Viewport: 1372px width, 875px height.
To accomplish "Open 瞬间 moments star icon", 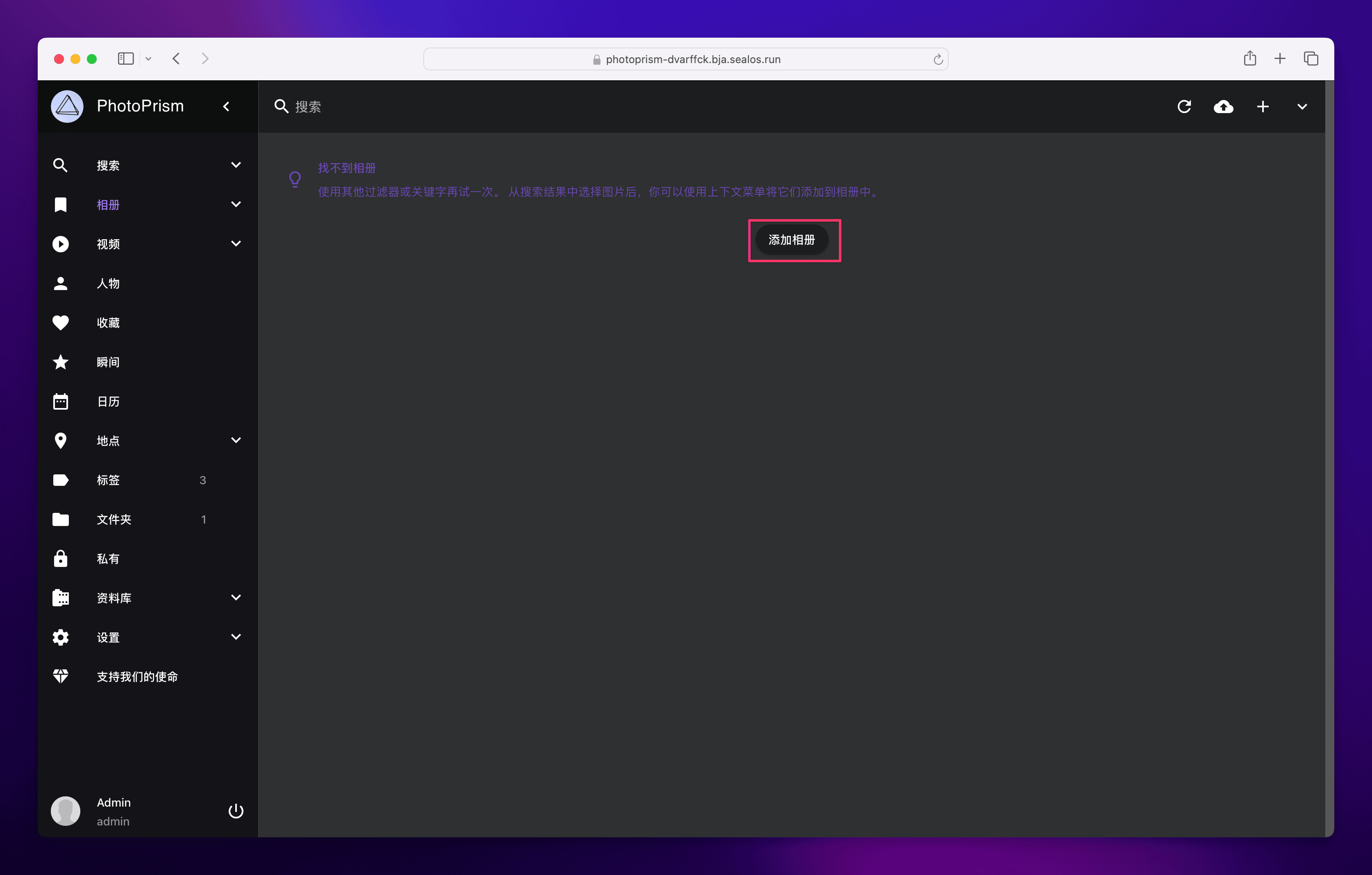I will tap(60, 362).
